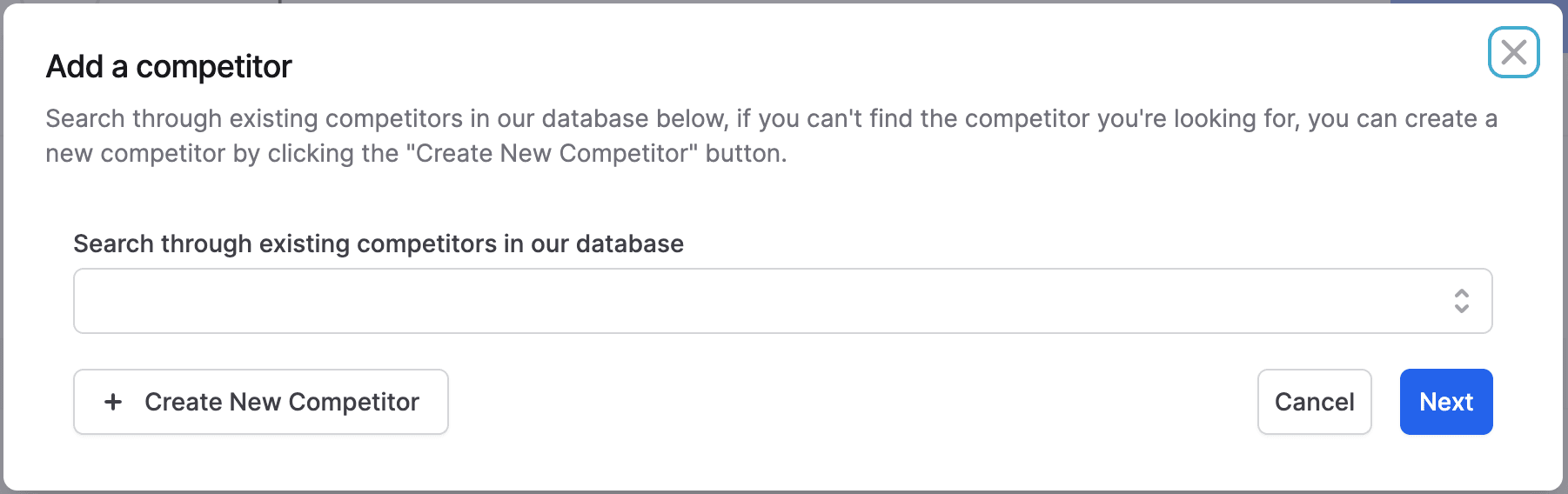
Task: Select the "Search through existing competitors" label
Action: (379, 244)
